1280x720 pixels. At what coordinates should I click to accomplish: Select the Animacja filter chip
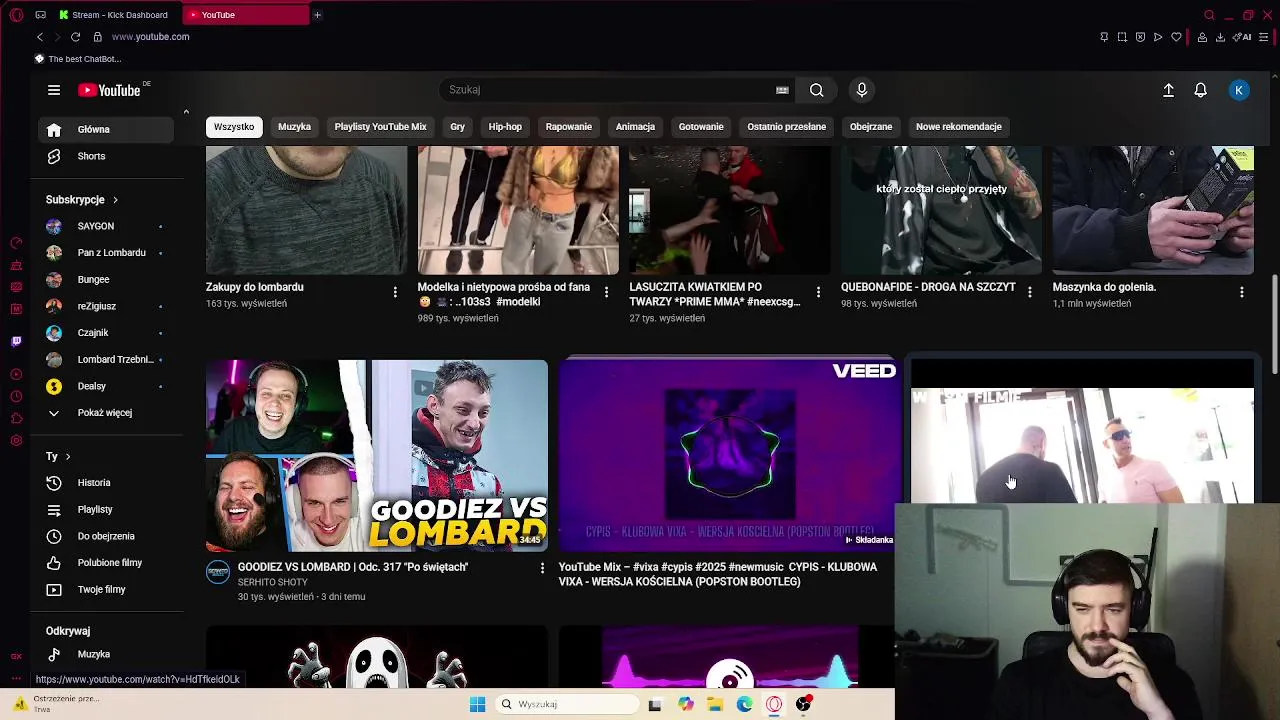635,127
